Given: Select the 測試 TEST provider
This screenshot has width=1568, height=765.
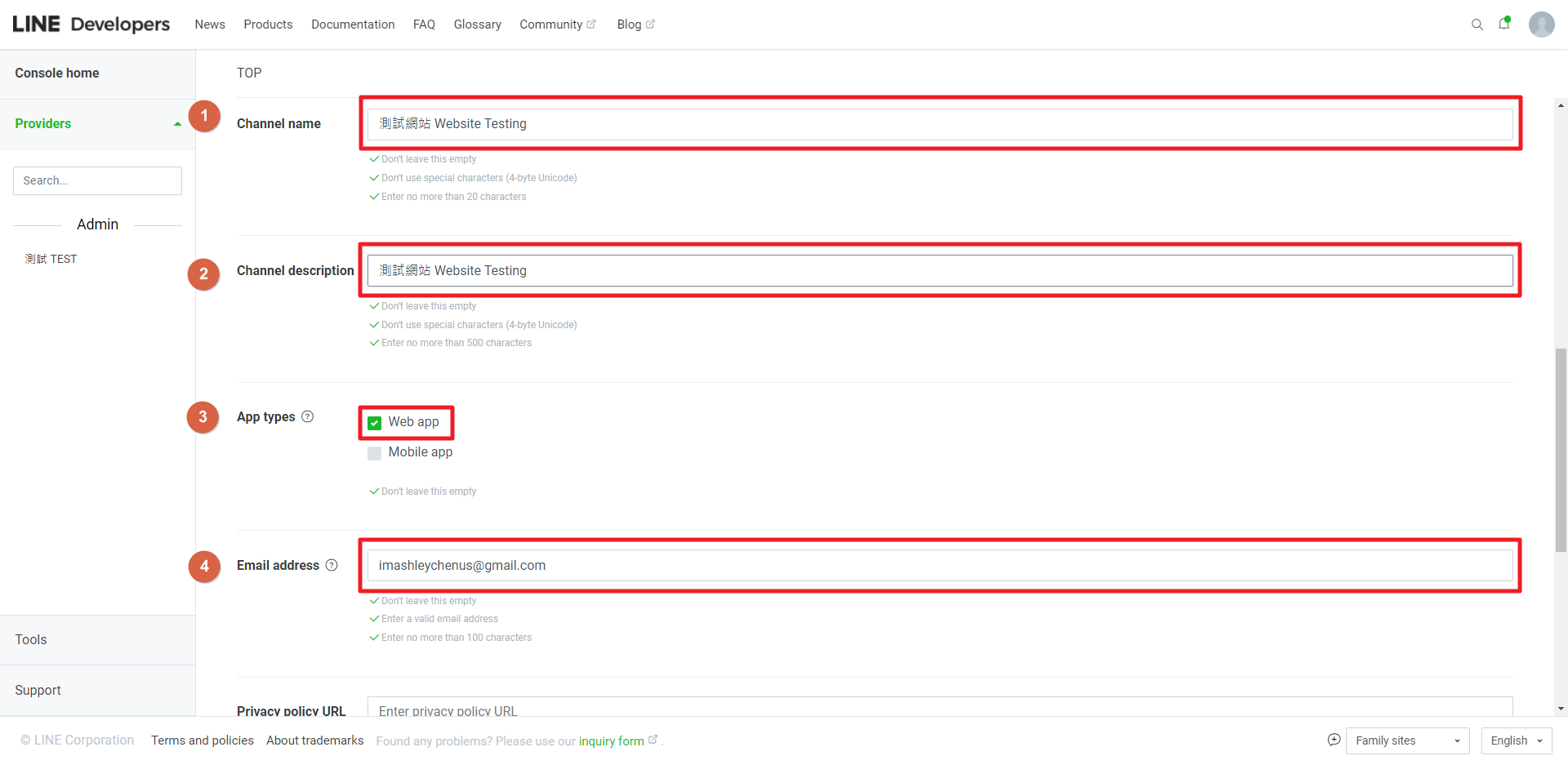Looking at the screenshot, I should tap(51, 259).
